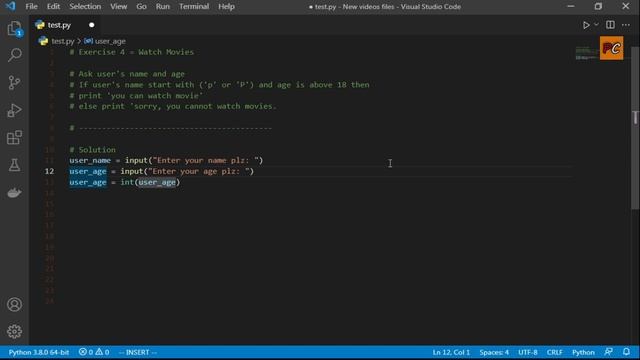The width and height of the screenshot is (640, 360).
Task: Open the Go menu
Action: pos(141,7)
